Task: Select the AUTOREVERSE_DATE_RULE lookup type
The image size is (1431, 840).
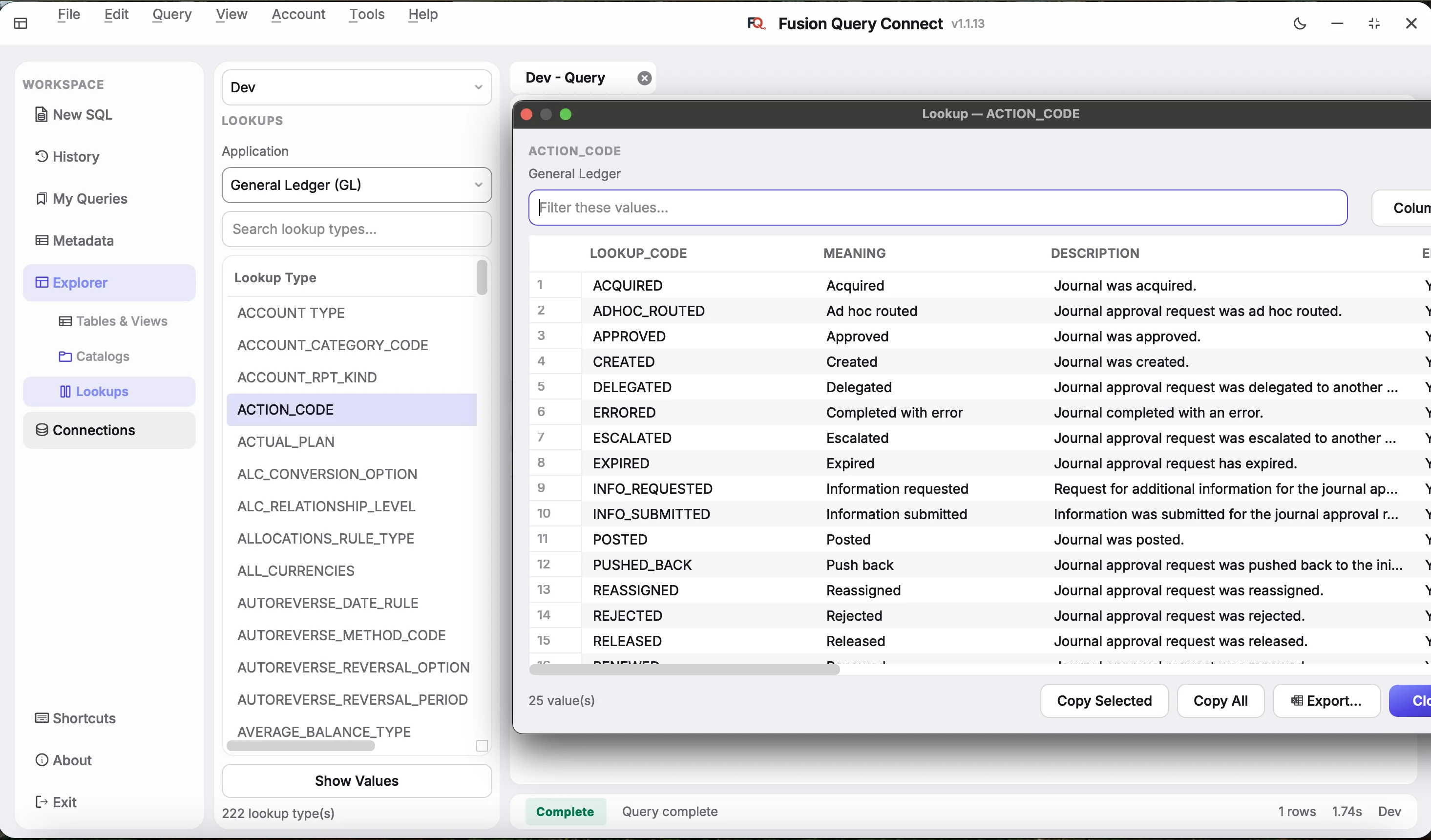Action: pyautogui.click(x=351, y=603)
